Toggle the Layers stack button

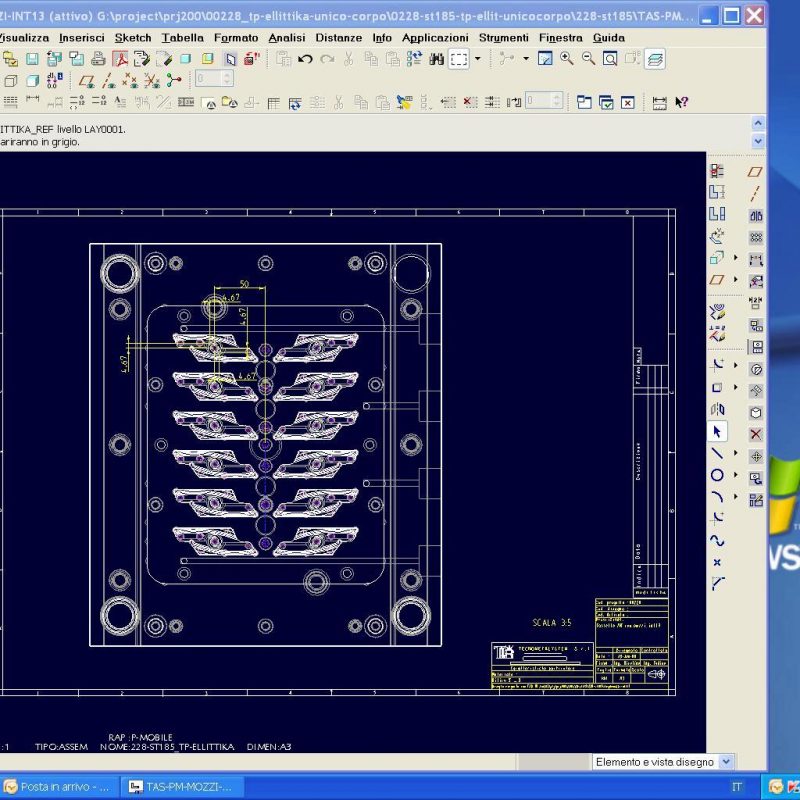[x=655, y=59]
